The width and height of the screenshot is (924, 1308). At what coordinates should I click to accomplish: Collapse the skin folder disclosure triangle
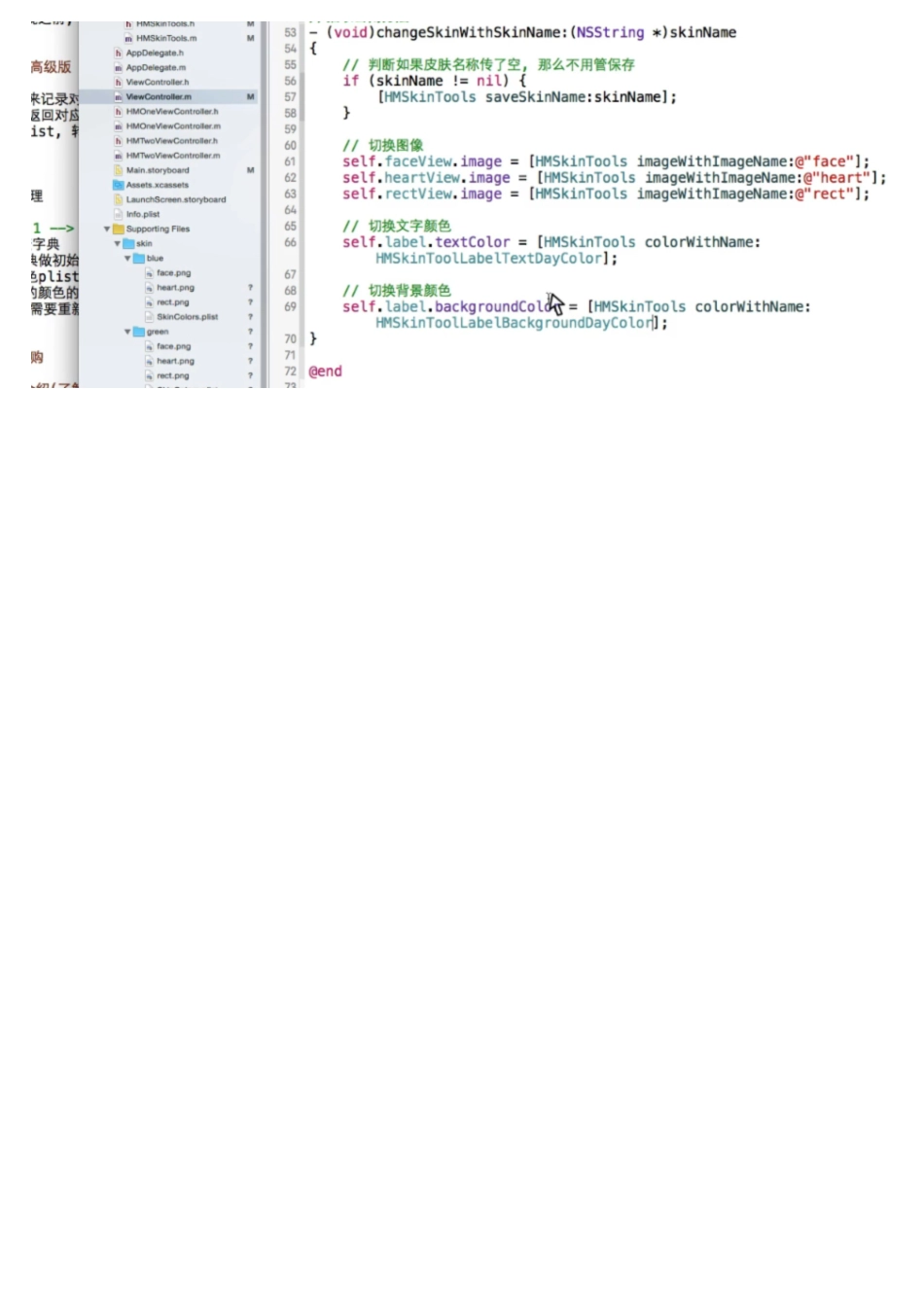click(x=118, y=243)
